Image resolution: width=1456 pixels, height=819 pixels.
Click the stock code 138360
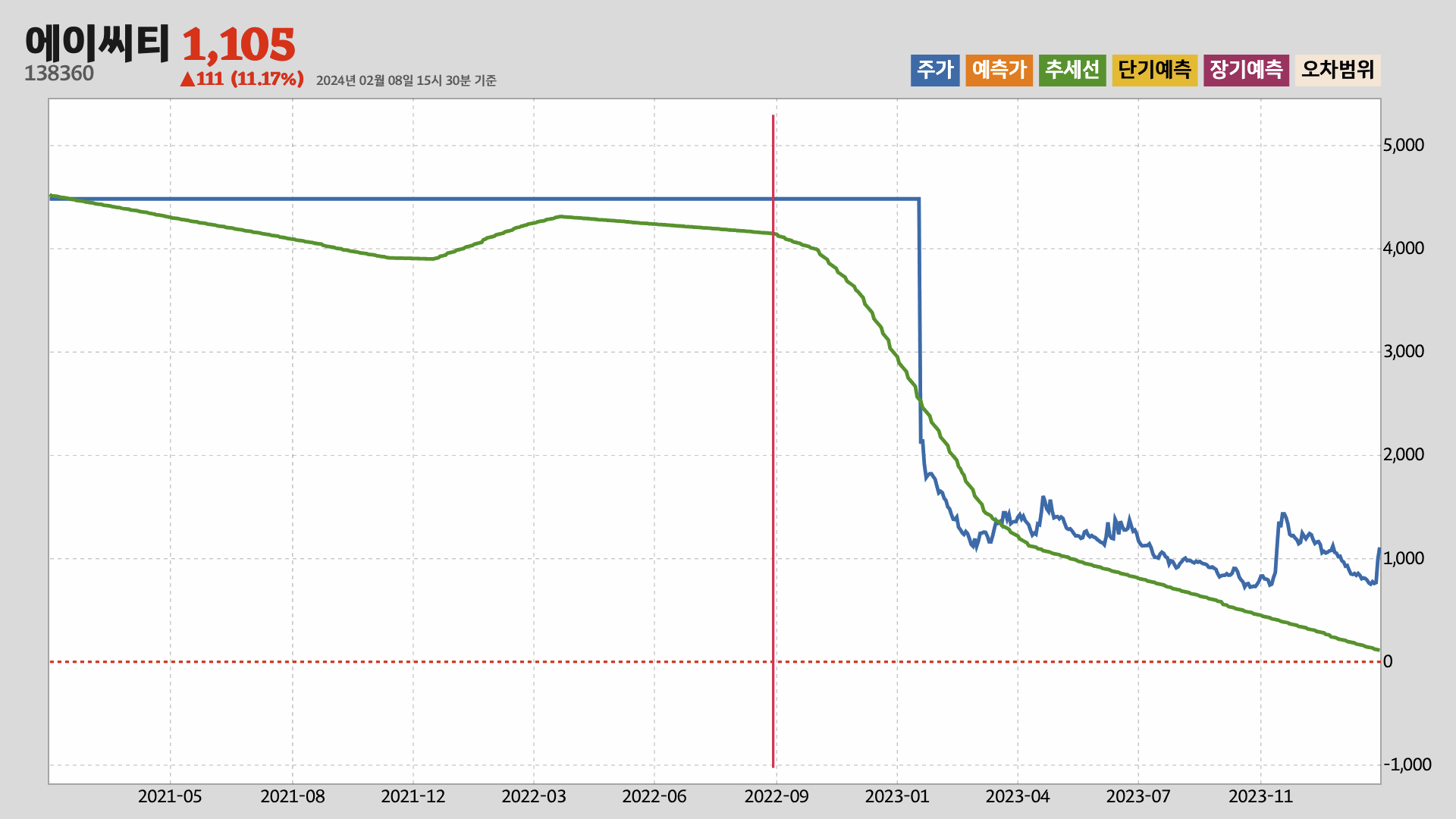click(x=59, y=74)
